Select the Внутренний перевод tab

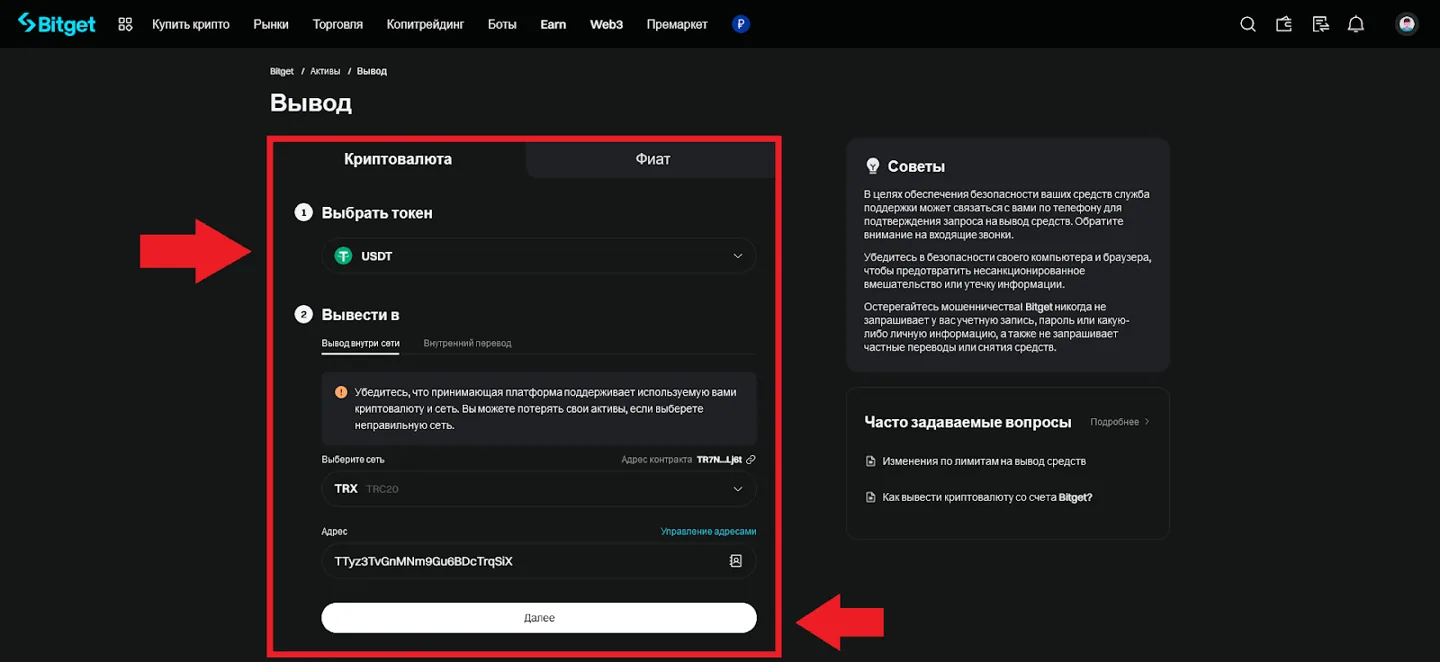tap(467, 343)
